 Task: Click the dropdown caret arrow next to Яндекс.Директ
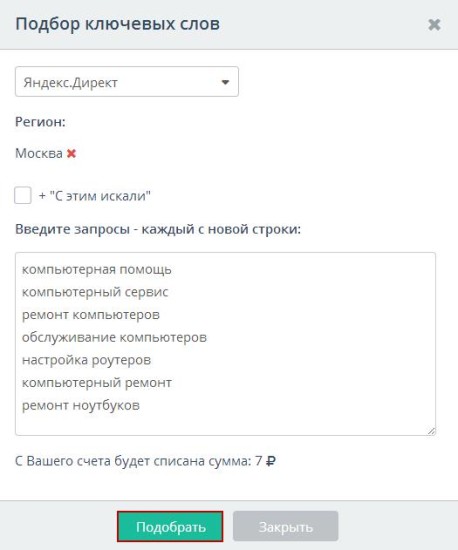(225, 82)
